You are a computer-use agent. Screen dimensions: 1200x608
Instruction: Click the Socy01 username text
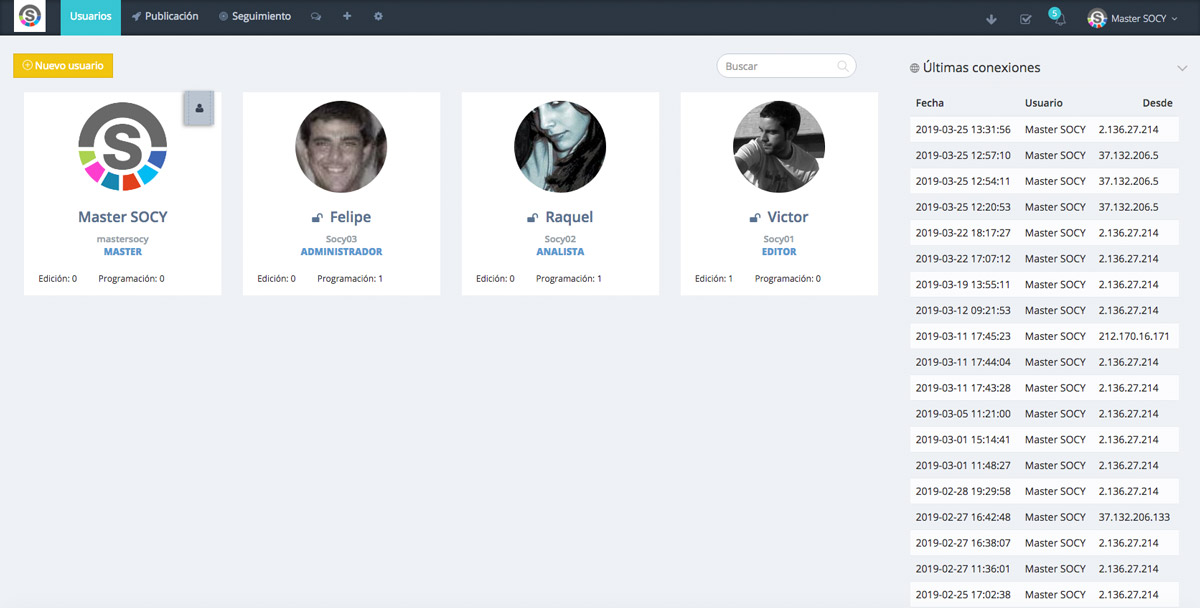779,240
